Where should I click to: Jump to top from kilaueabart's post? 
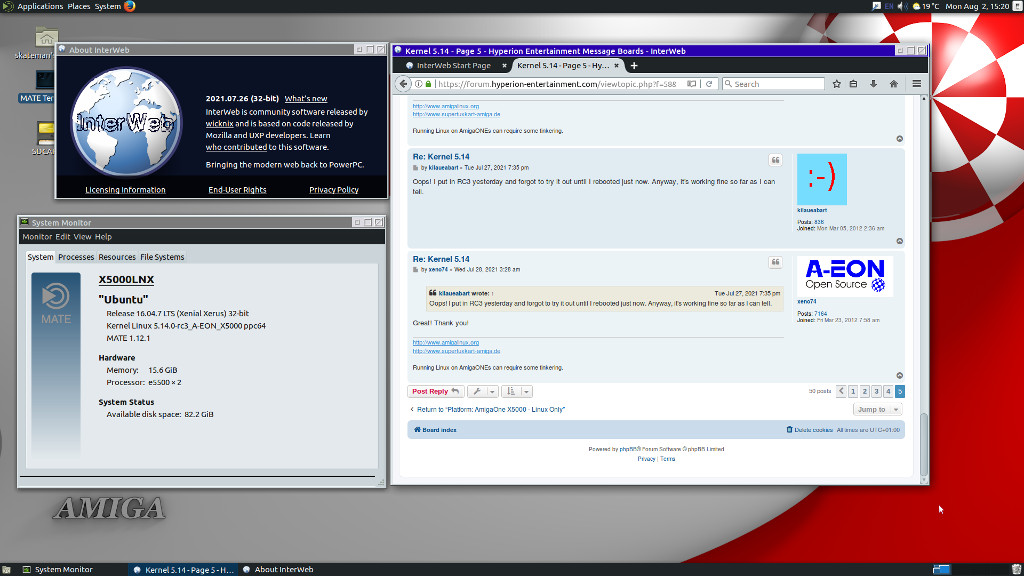(899, 241)
